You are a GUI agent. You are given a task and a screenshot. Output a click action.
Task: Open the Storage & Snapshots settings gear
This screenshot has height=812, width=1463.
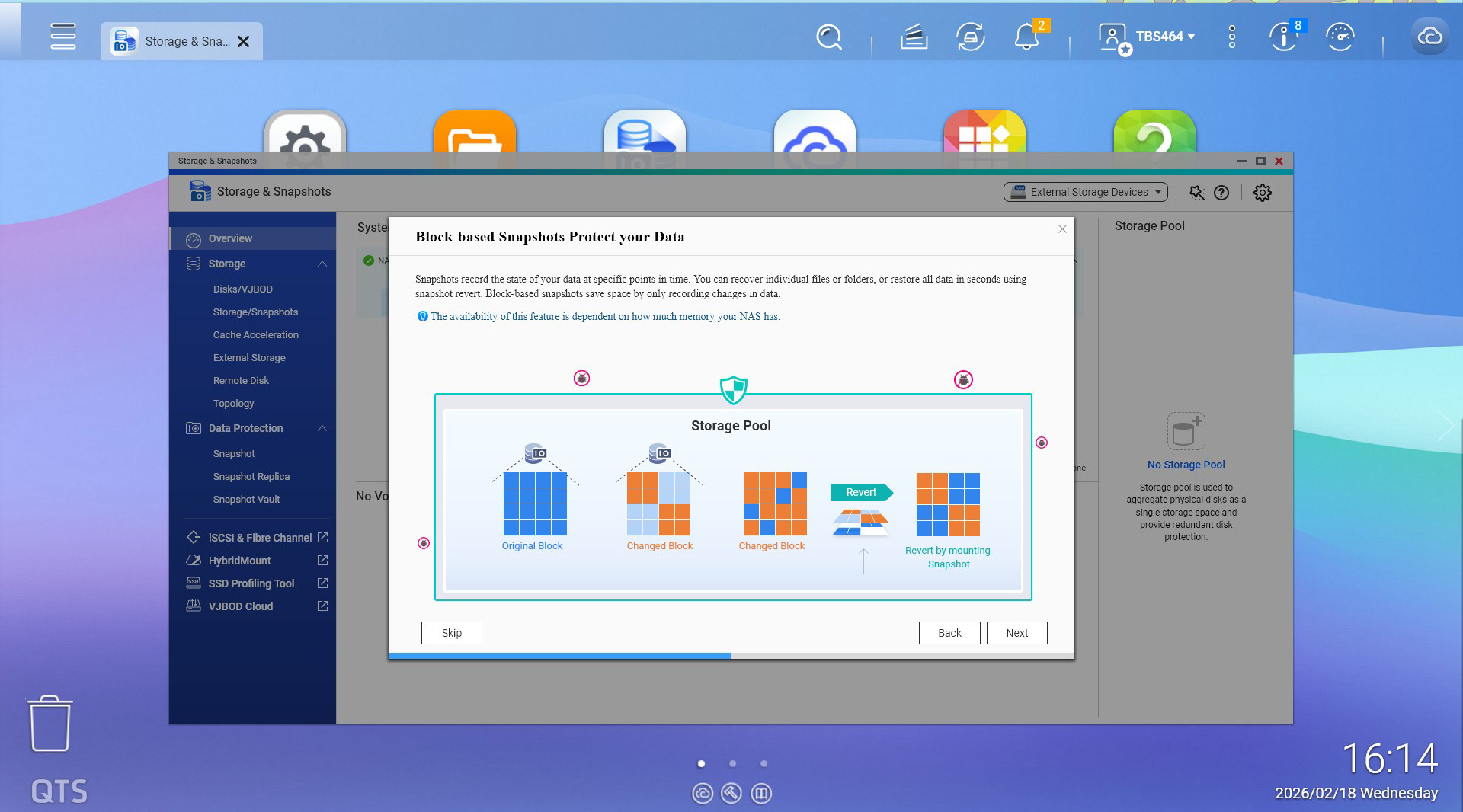pos(1262,193)
